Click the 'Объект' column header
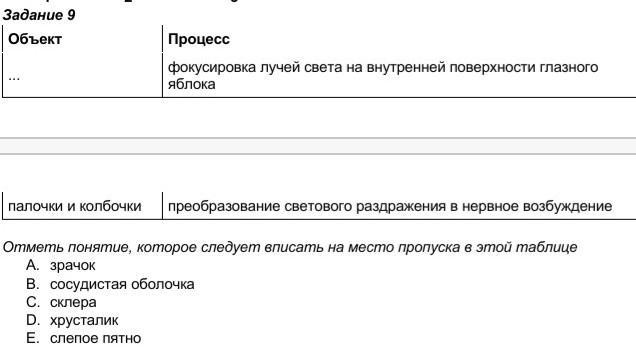Image resolution: width=636 pixels, height=361 pixels. (x=35, y=39)
